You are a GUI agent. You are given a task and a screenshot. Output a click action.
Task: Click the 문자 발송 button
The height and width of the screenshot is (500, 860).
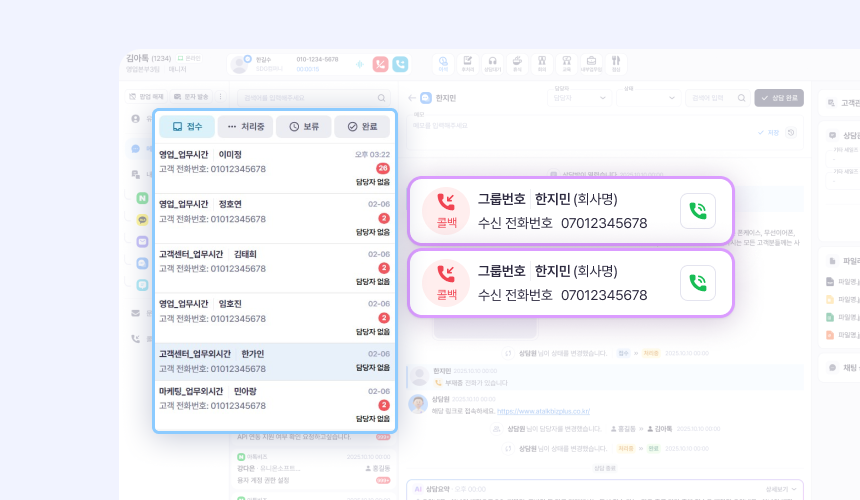click(191, 96)
